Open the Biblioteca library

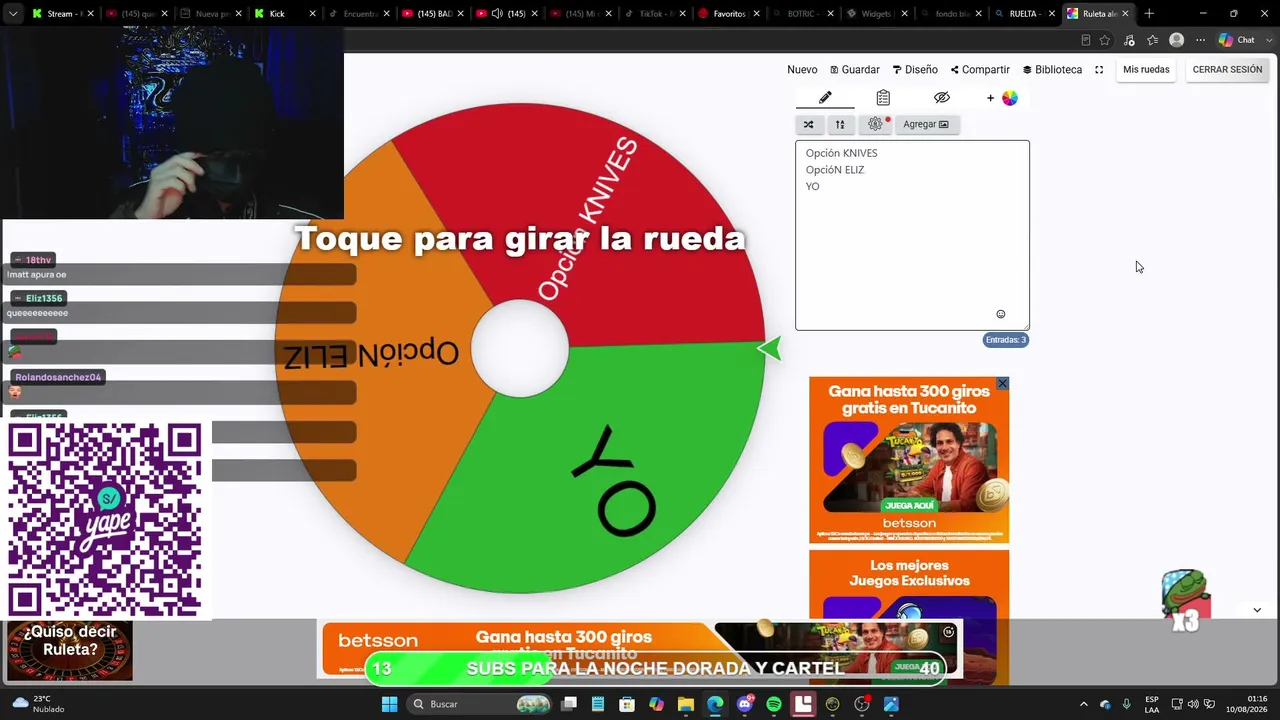(1052, 70)
